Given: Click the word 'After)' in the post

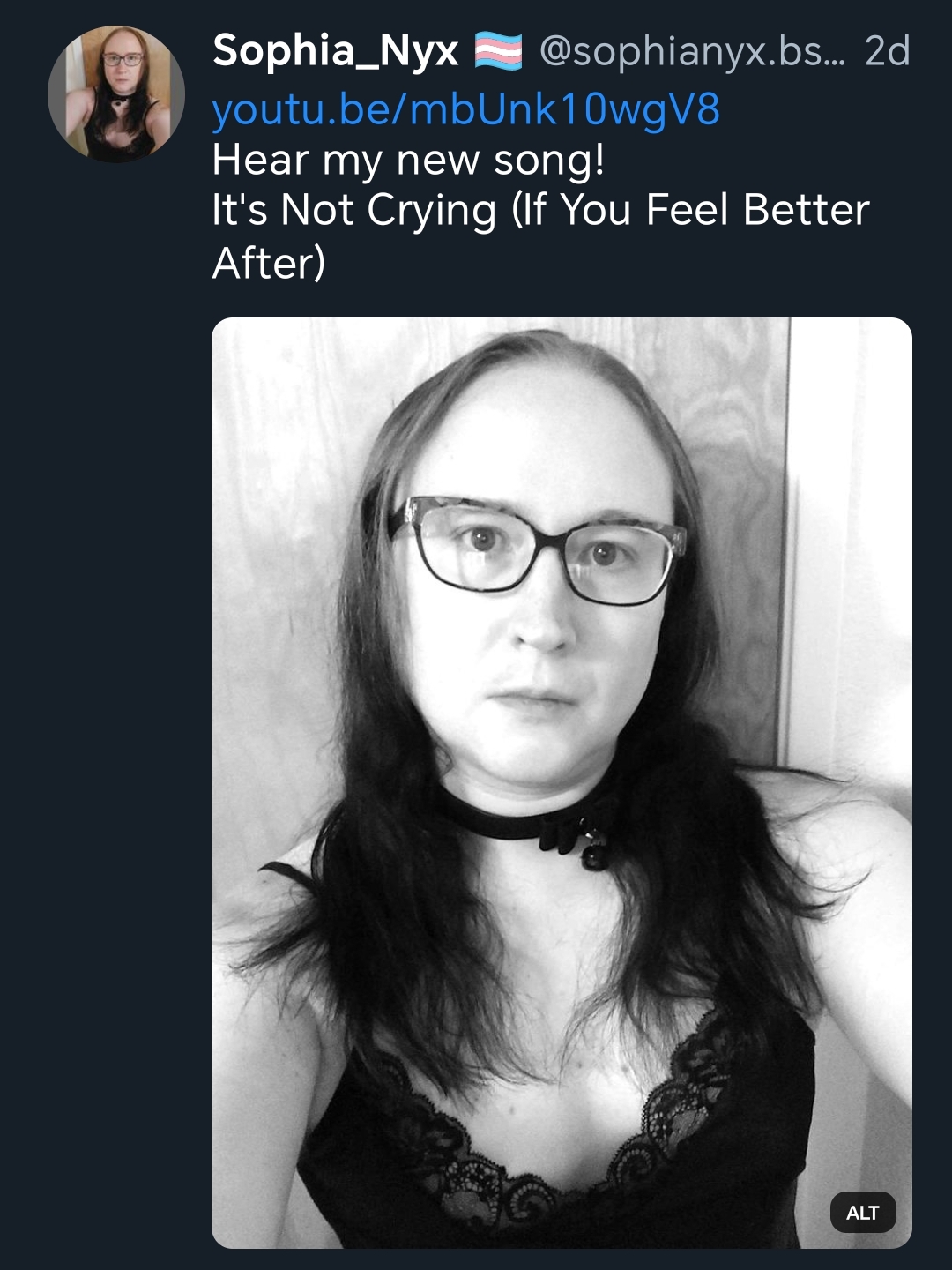Looking at the screenshot, I should coord(269,263).
